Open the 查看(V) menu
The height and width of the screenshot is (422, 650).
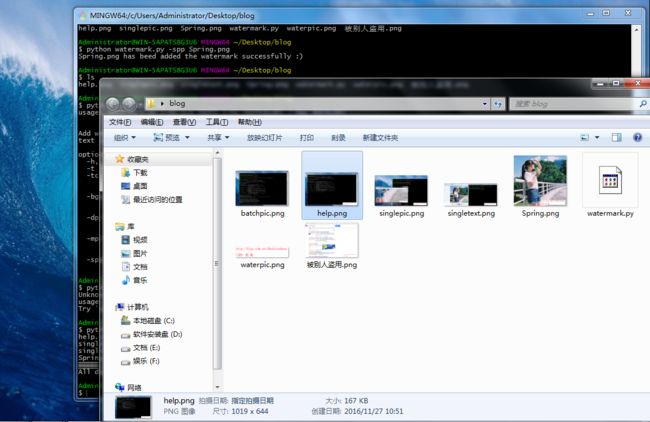pyautogui.click(x=184, y=122)
